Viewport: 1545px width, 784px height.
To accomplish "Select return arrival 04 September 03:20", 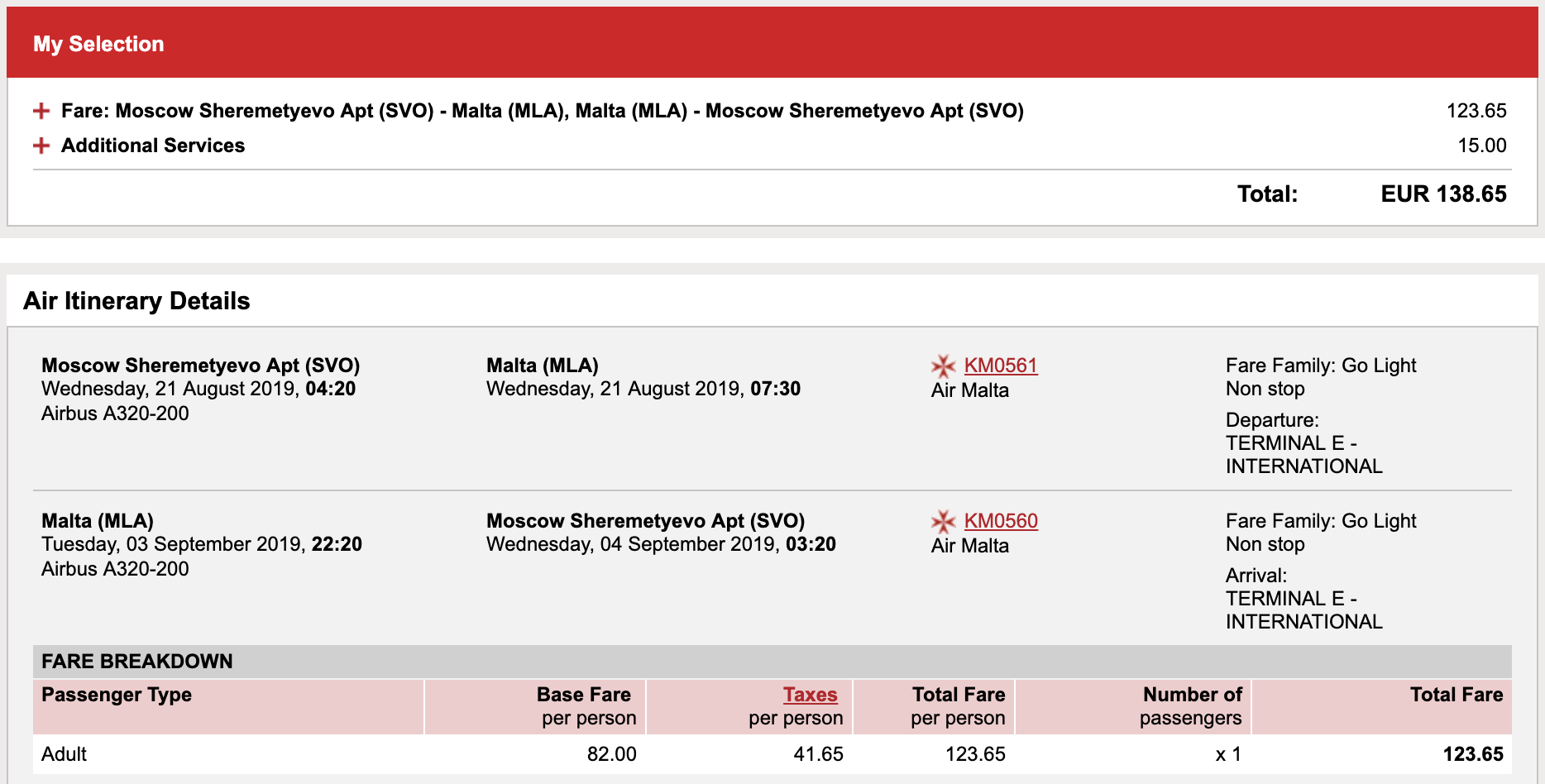I will (x=661, y=544).
